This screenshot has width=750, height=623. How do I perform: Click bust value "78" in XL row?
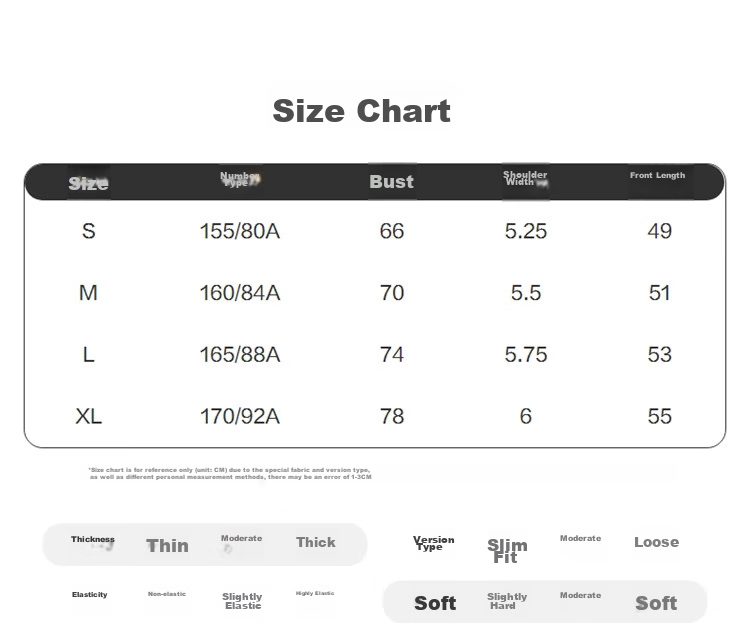click(392, 416)
